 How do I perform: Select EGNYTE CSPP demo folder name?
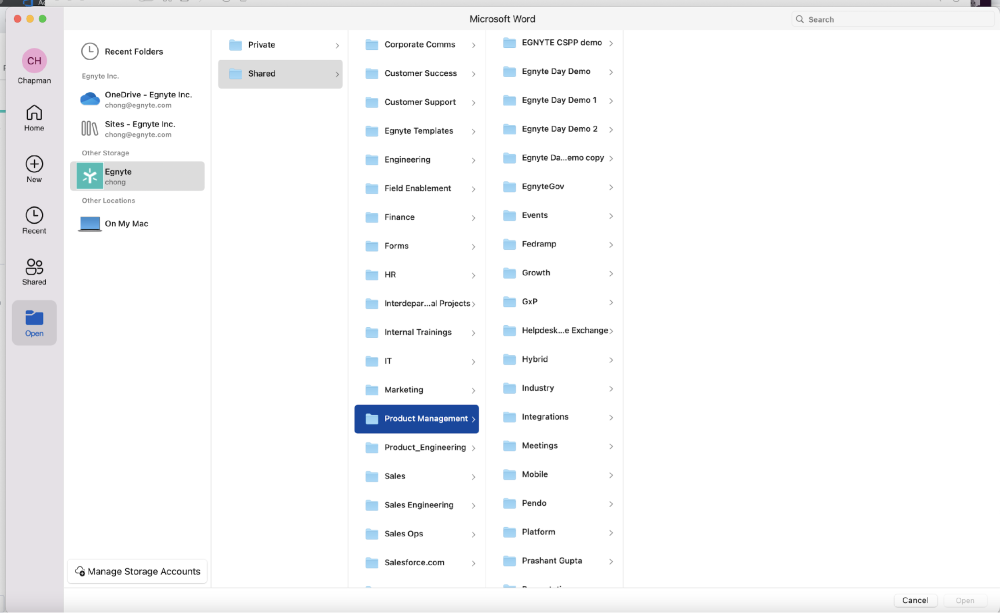(562, 43)
